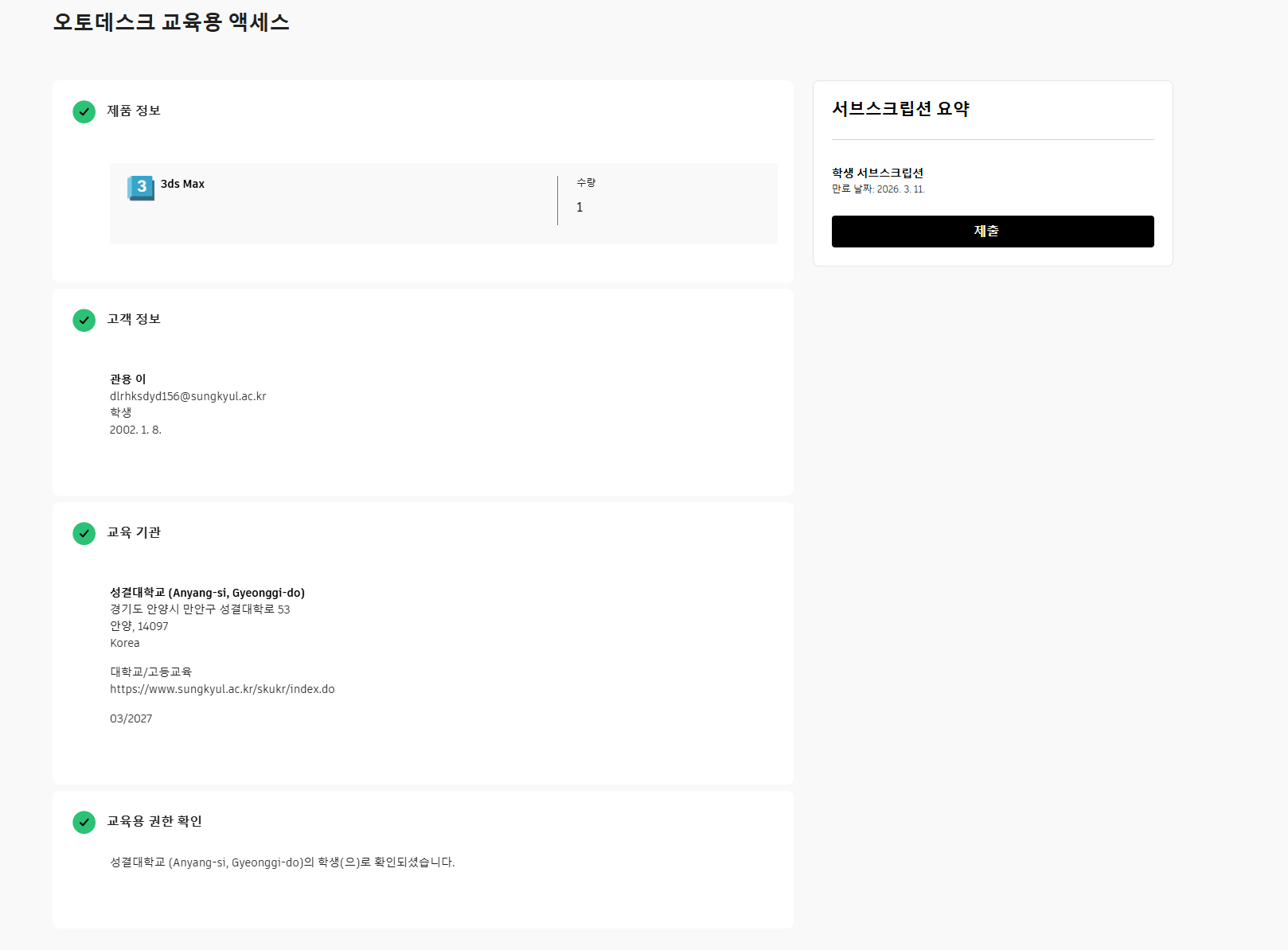The width and height of the screenshot is (1288, 950).
Task: Click the birth date 2002. 1. 8.
Action: [135, 430]
